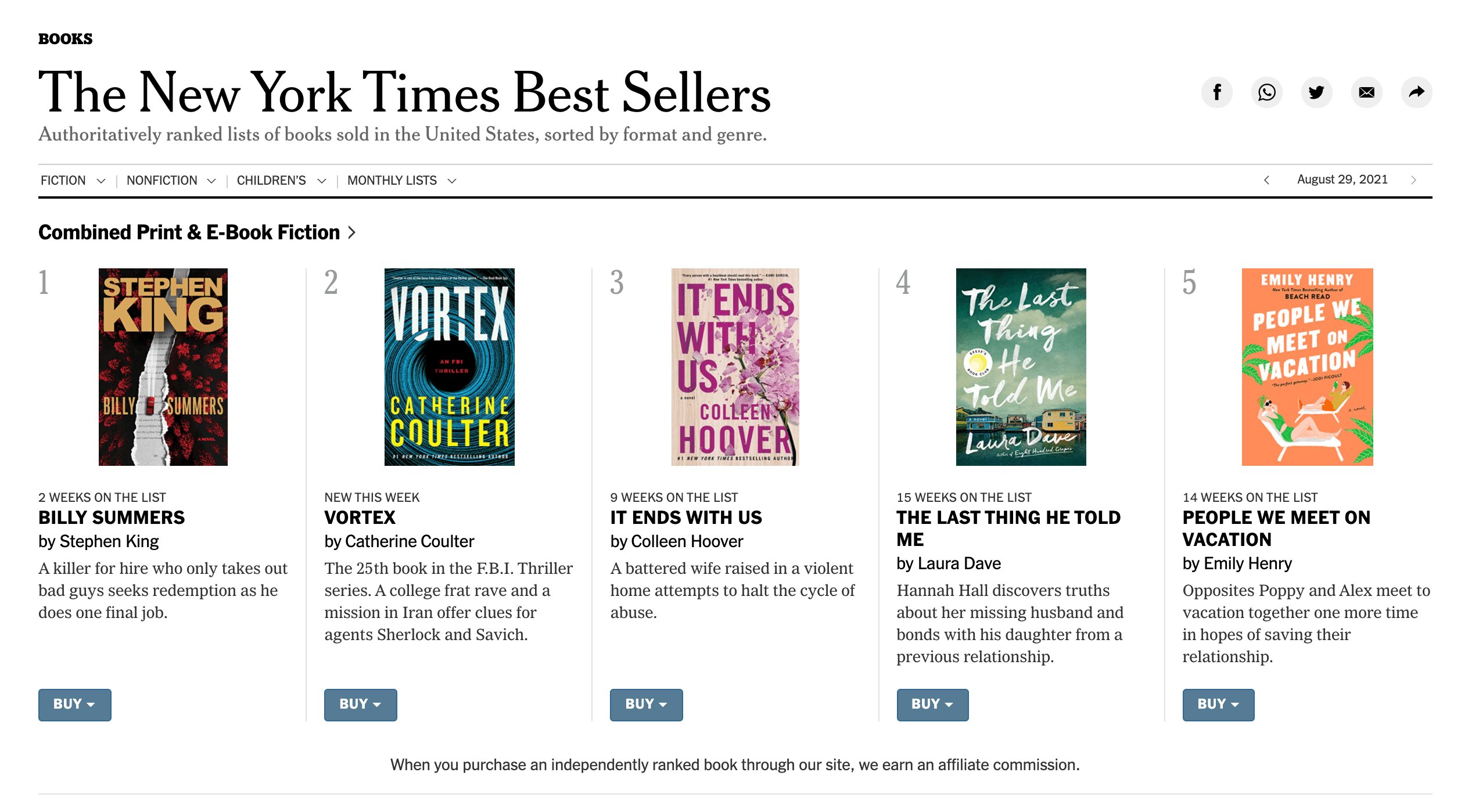Open BUY options for Billy Summers

[74, 705]
